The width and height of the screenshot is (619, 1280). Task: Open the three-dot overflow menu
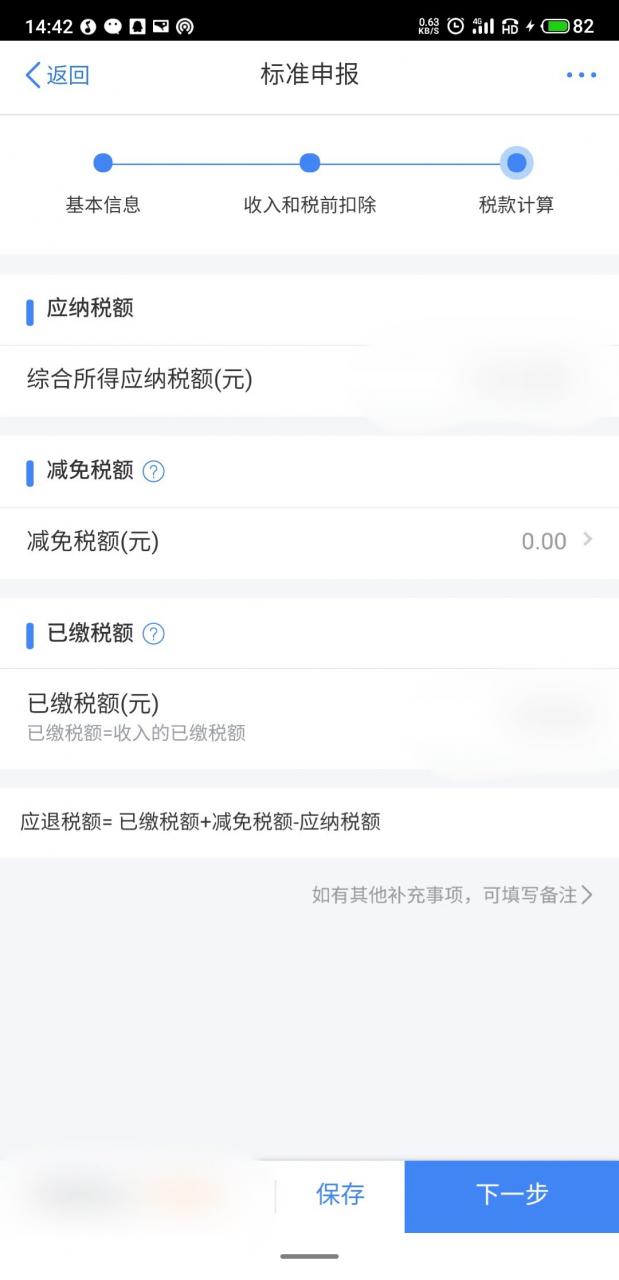pyautogui.click(x=582, y=75)
